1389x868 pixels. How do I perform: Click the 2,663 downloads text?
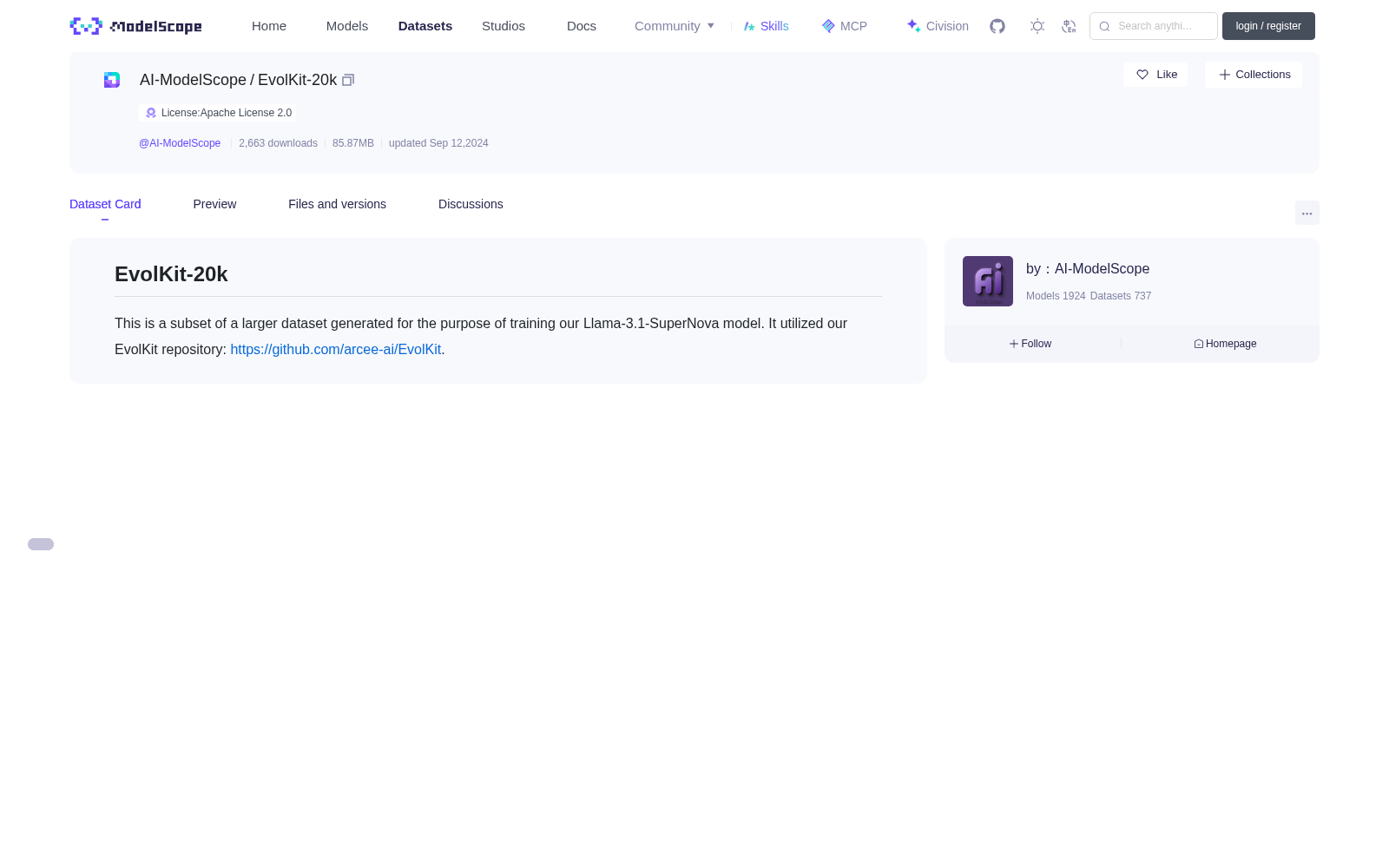tap(278, 143)
